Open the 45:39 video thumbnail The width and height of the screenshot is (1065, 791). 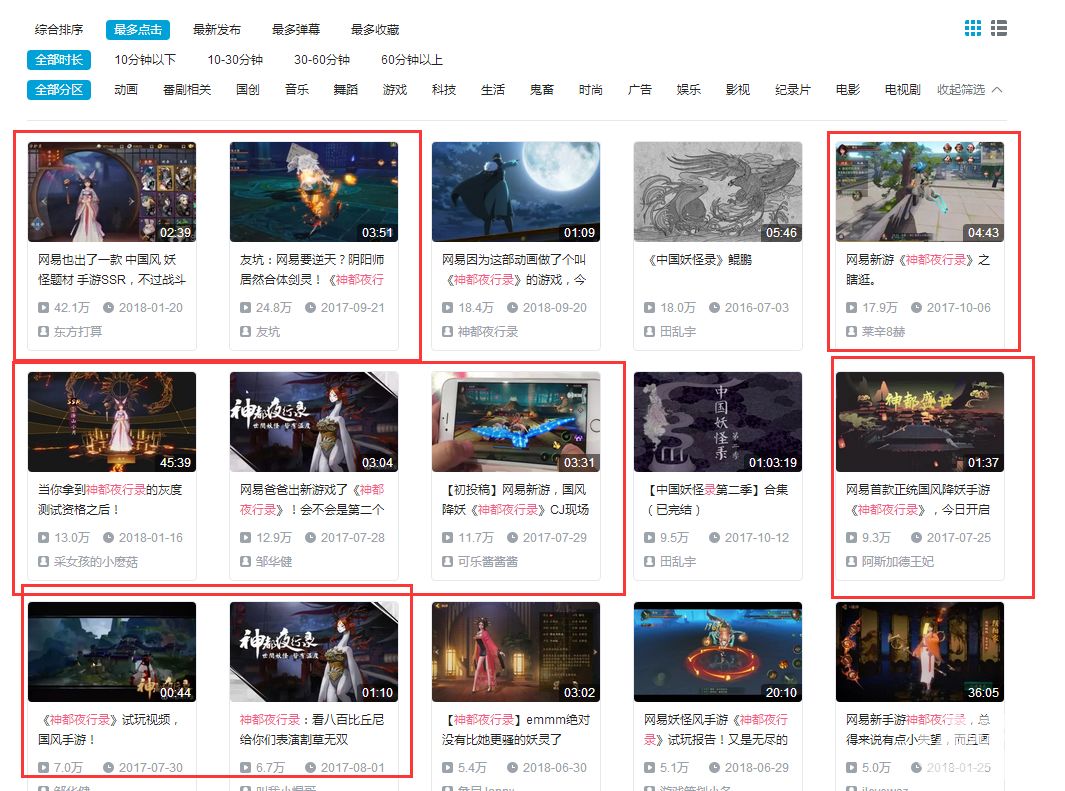click(x=112, y=422)
